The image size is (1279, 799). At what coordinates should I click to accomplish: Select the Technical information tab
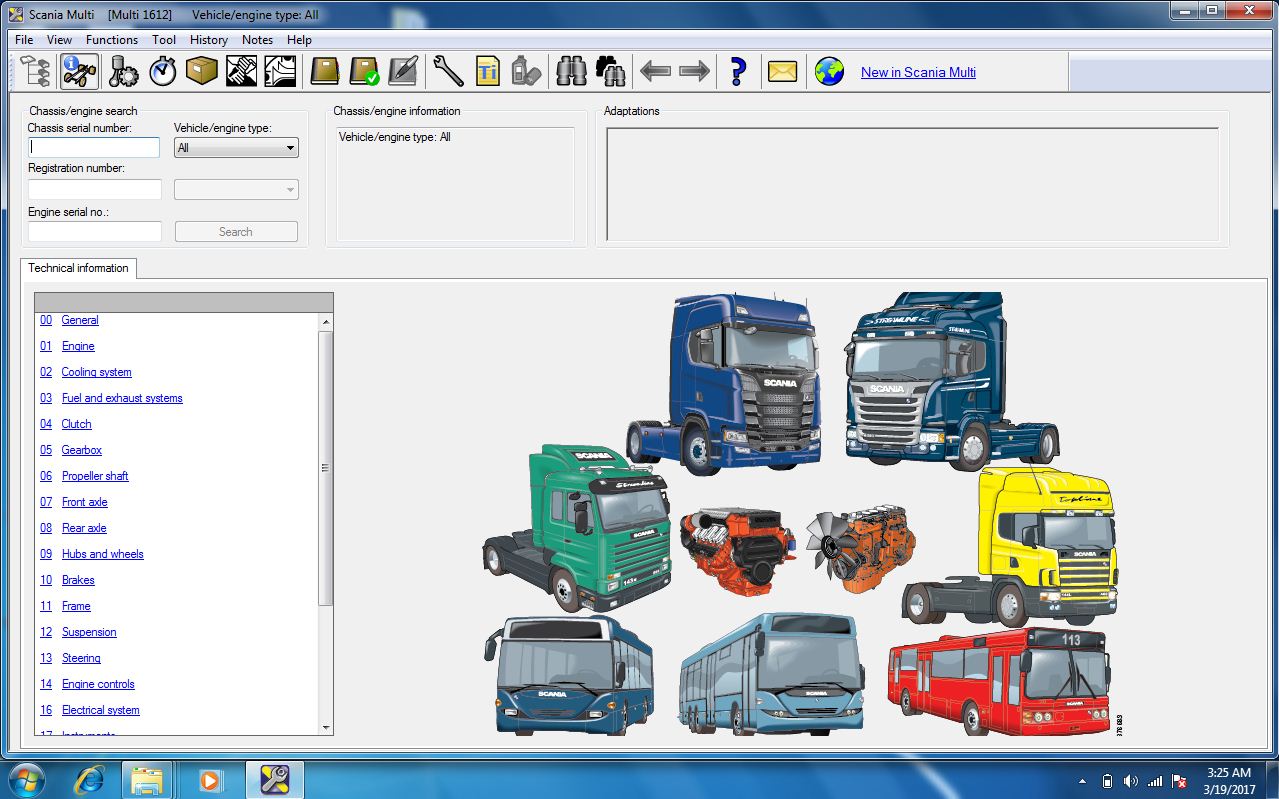point(78,268)
